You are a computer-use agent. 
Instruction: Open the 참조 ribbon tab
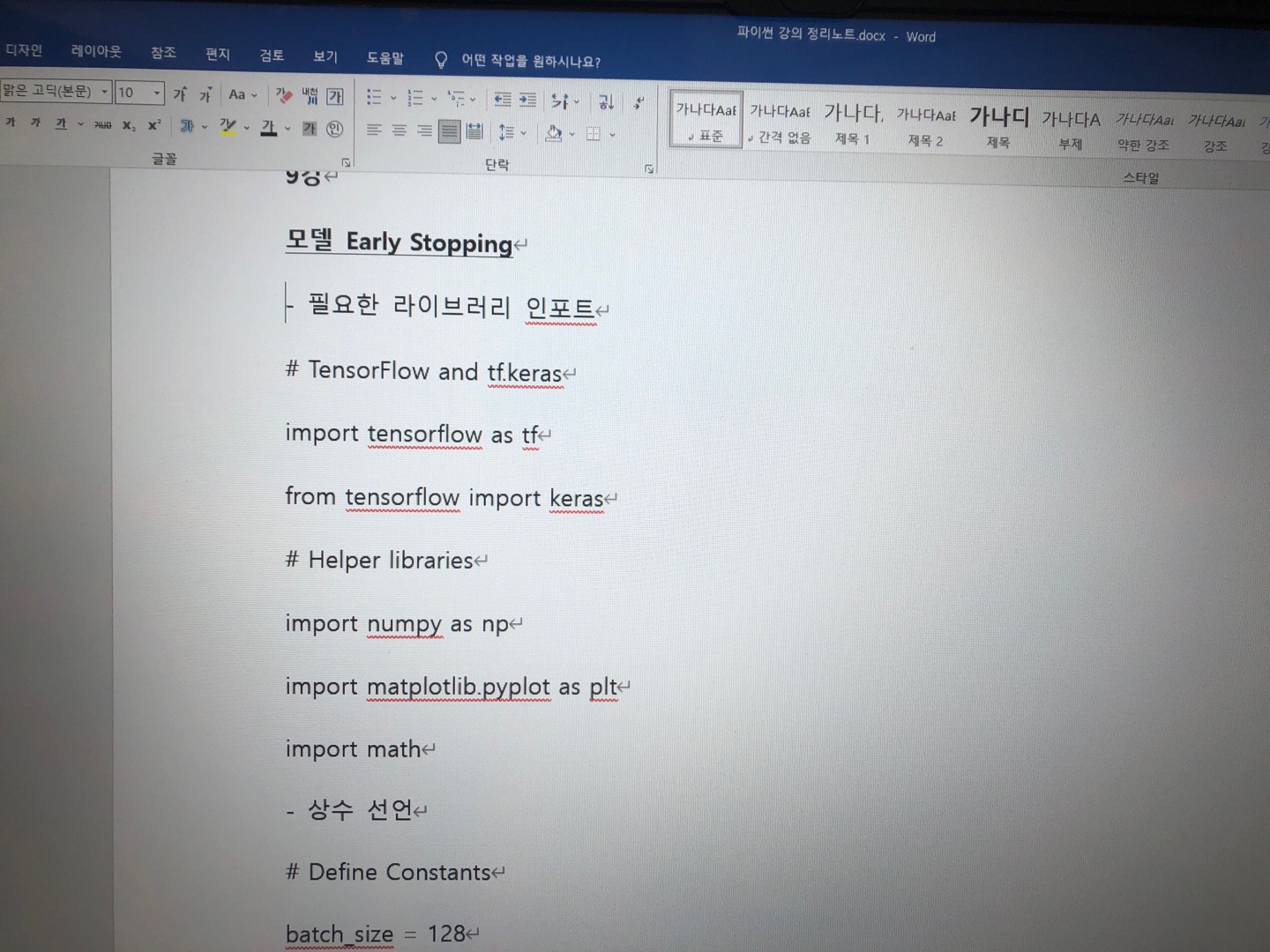coord(163,53)
